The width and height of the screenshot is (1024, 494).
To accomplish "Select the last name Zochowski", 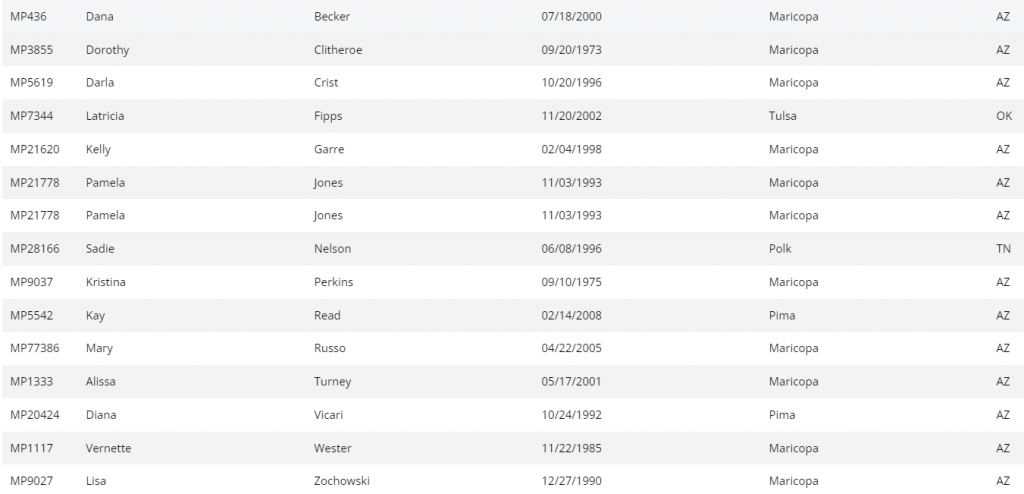I will 342,481.
